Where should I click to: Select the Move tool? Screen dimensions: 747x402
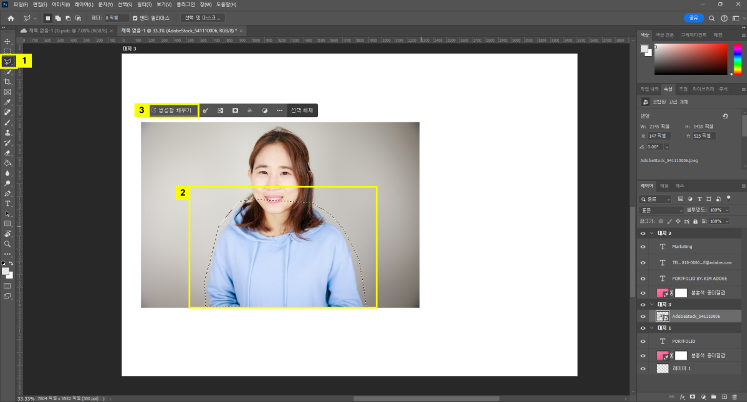coord(8,41)
